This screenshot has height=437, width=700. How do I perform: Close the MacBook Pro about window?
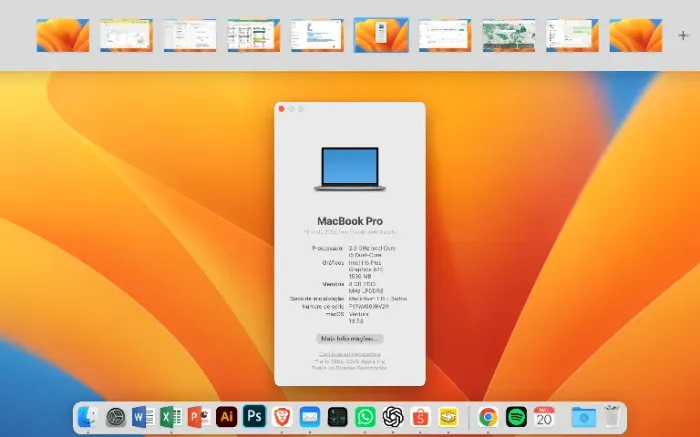[x=281, y=109]
